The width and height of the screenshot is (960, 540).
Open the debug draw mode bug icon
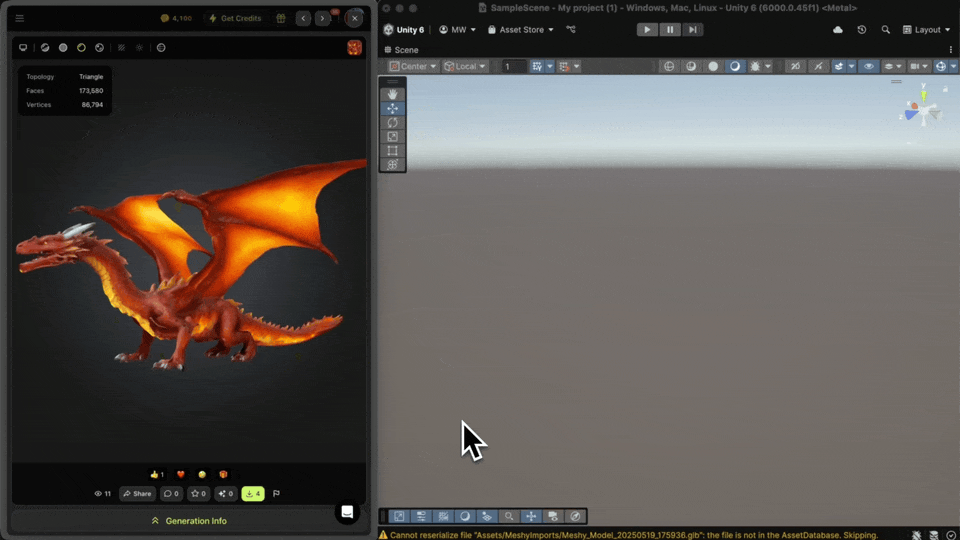tap(756, 66)
